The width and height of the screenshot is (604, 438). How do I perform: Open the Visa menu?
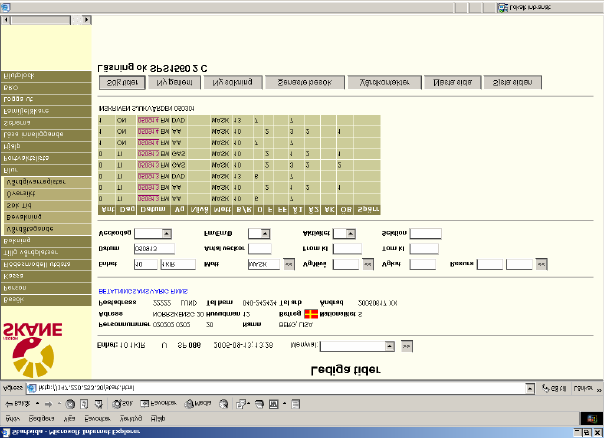click(69, 418)
